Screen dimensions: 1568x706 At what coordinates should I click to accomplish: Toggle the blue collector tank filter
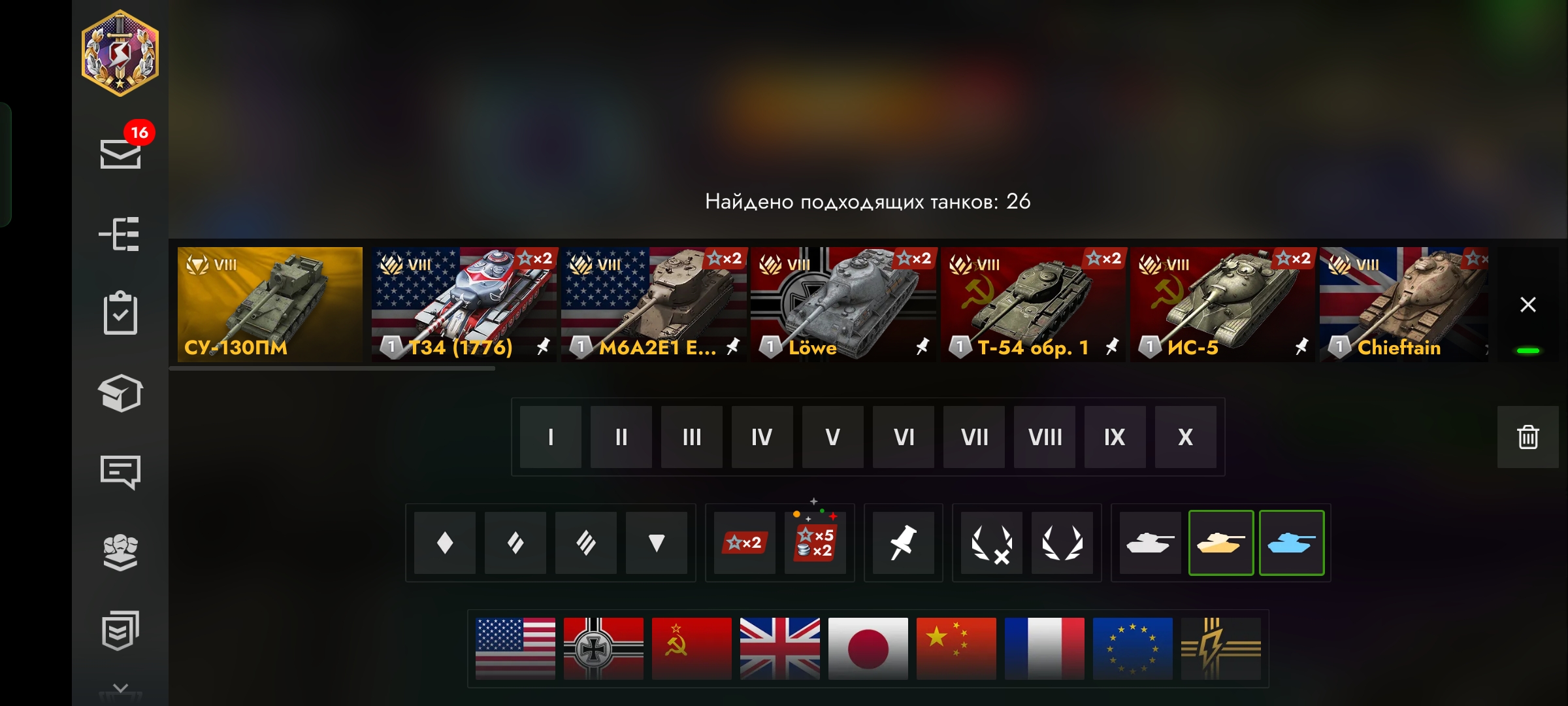(x=1292, y=543)
